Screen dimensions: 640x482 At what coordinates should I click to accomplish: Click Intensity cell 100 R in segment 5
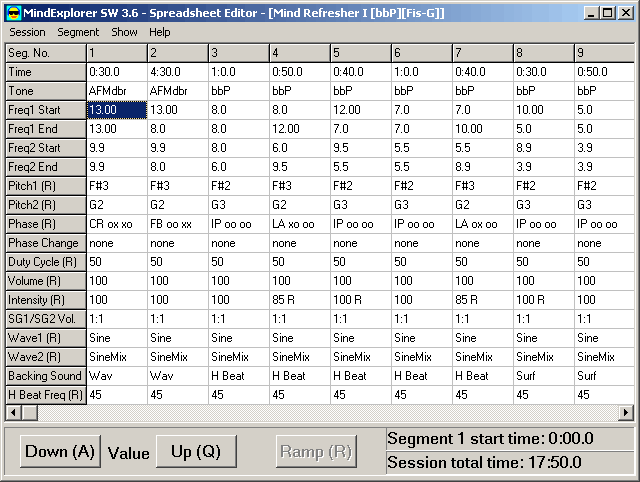click(x=360, y=300)
